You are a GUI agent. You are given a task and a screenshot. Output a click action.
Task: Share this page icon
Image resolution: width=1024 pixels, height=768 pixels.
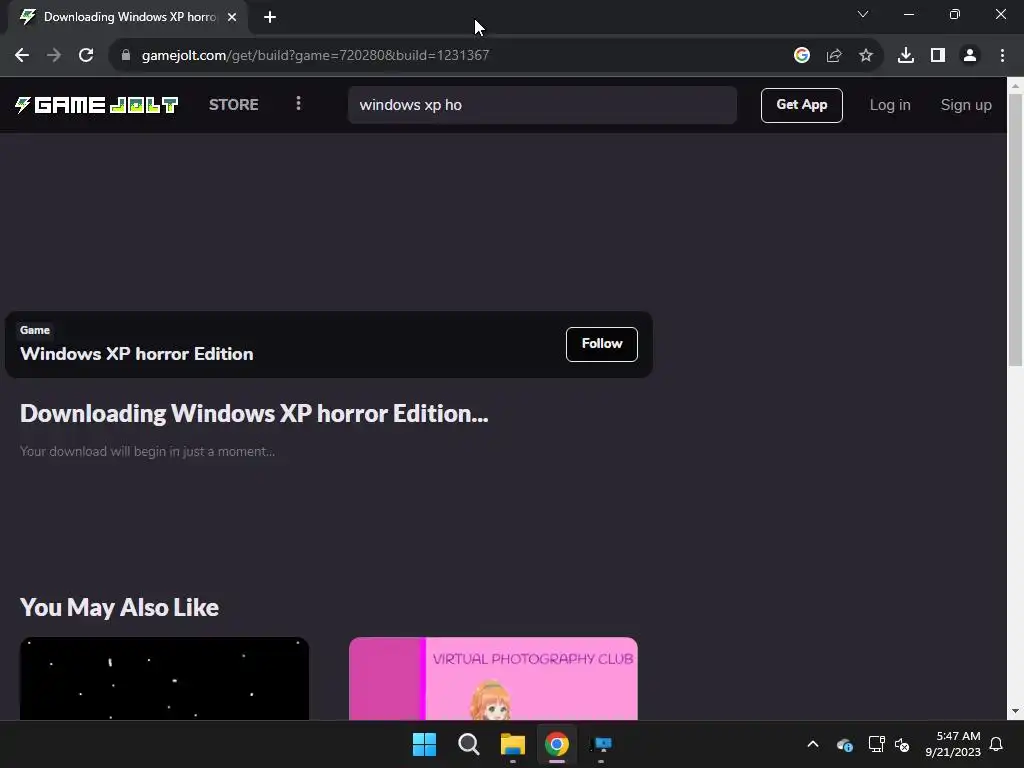click(x=834, y=56)
